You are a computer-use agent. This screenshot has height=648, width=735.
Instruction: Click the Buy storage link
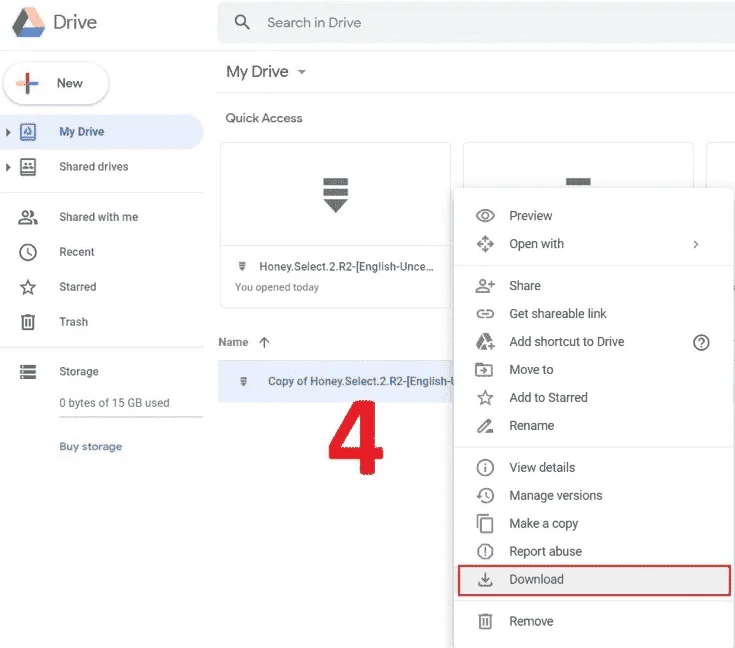(90, 446)
